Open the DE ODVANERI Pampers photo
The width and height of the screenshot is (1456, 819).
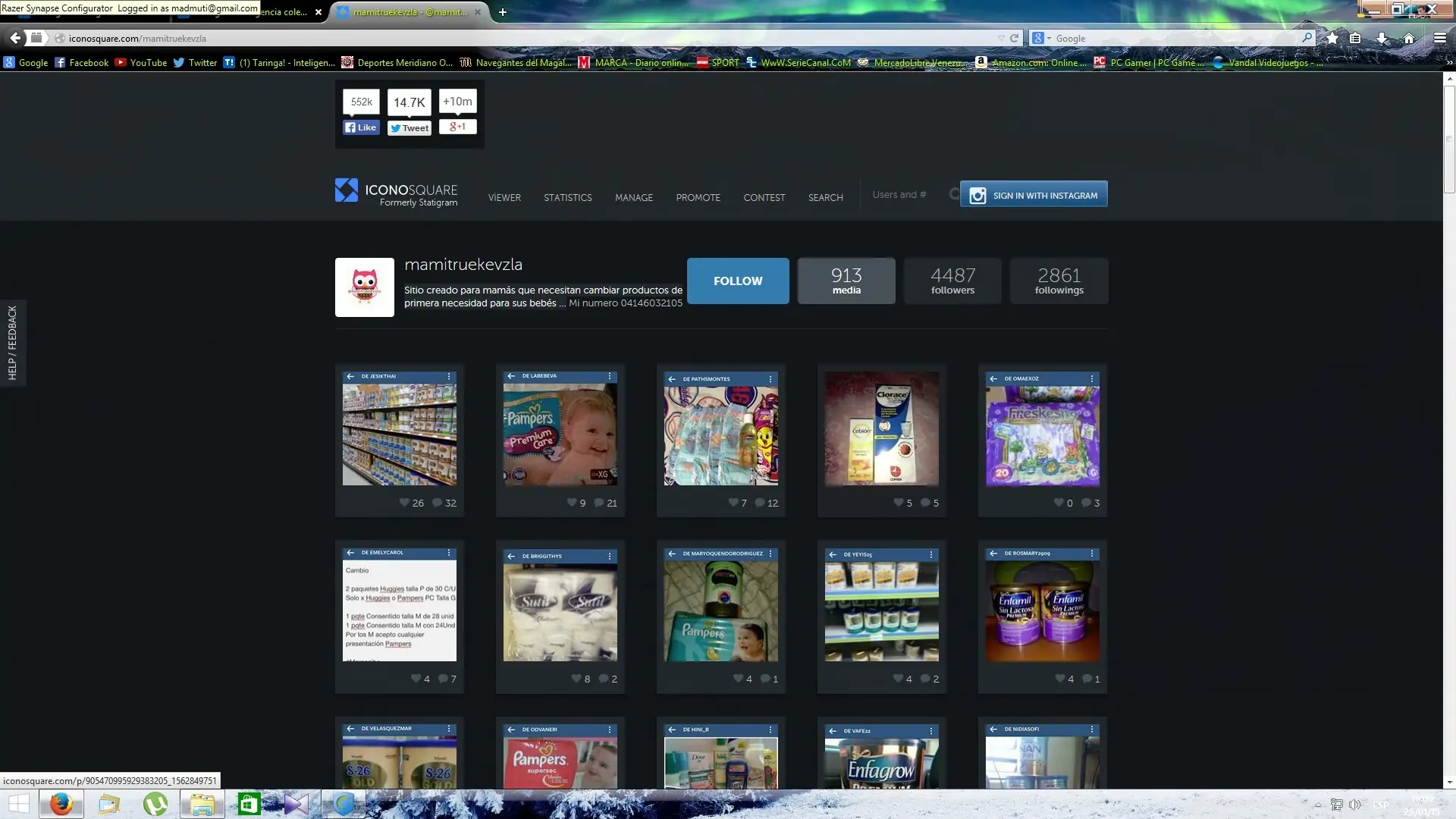point(560,756)
